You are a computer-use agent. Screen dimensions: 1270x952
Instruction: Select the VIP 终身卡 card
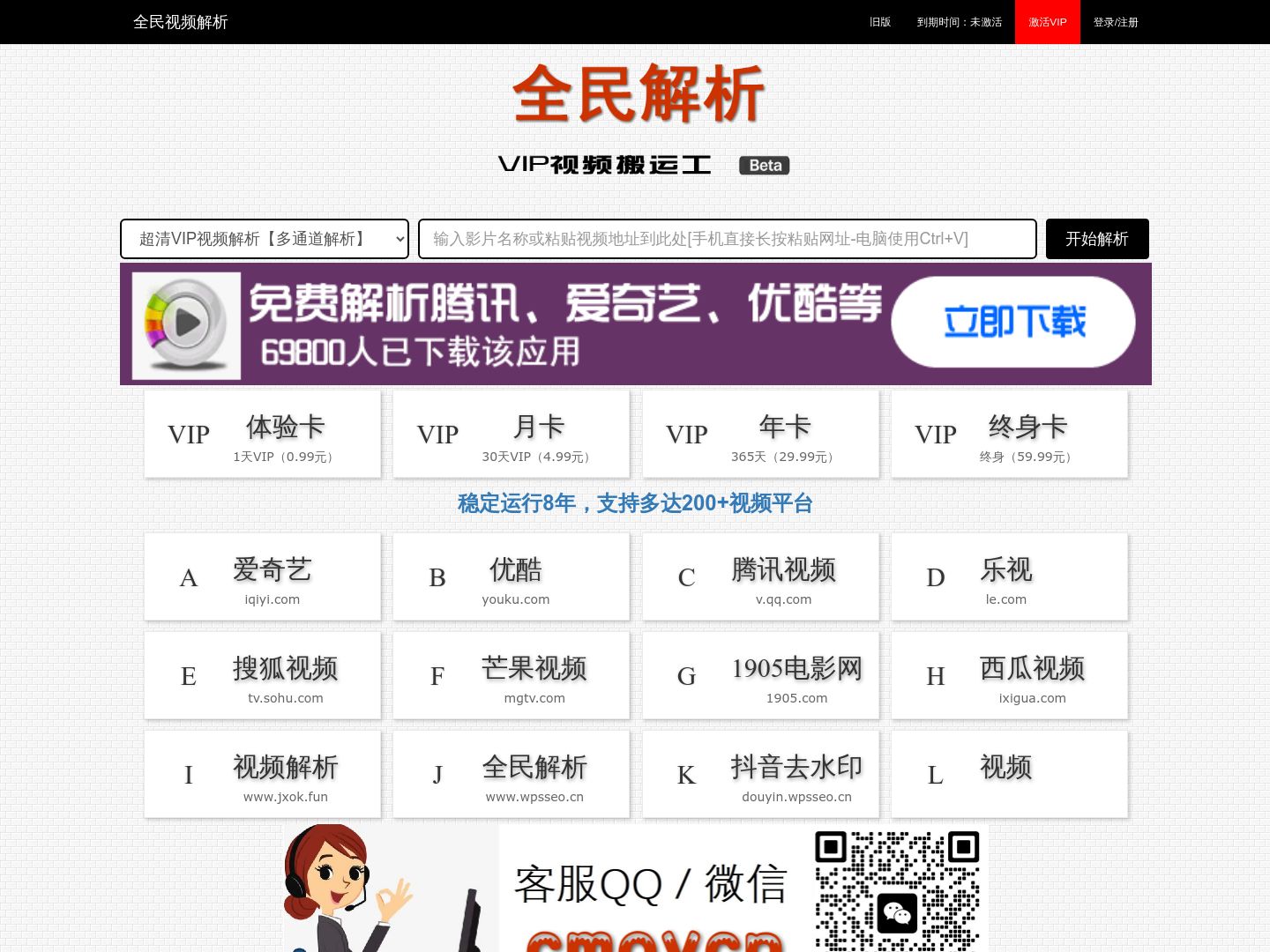click(1010, 435)
